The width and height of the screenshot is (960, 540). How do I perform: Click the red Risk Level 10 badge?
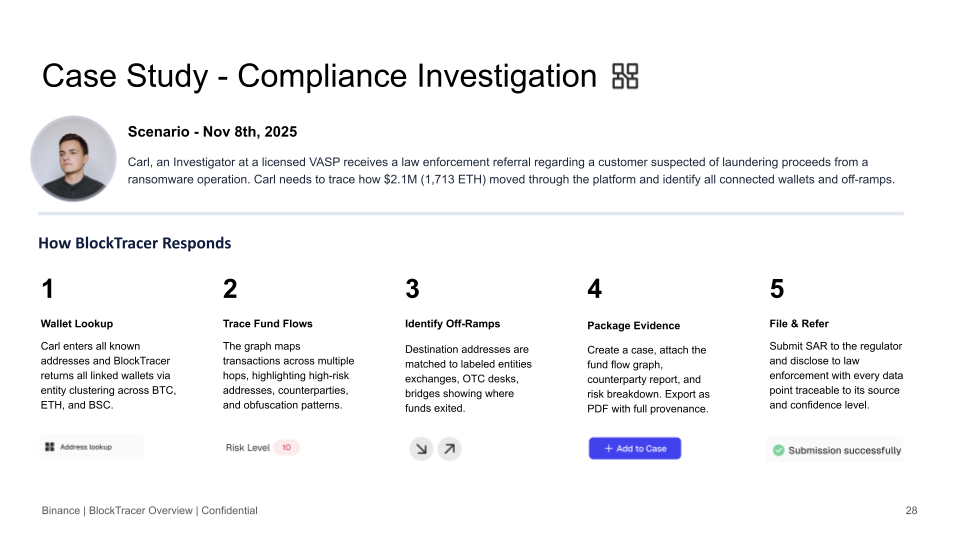[x=286, y=448]
